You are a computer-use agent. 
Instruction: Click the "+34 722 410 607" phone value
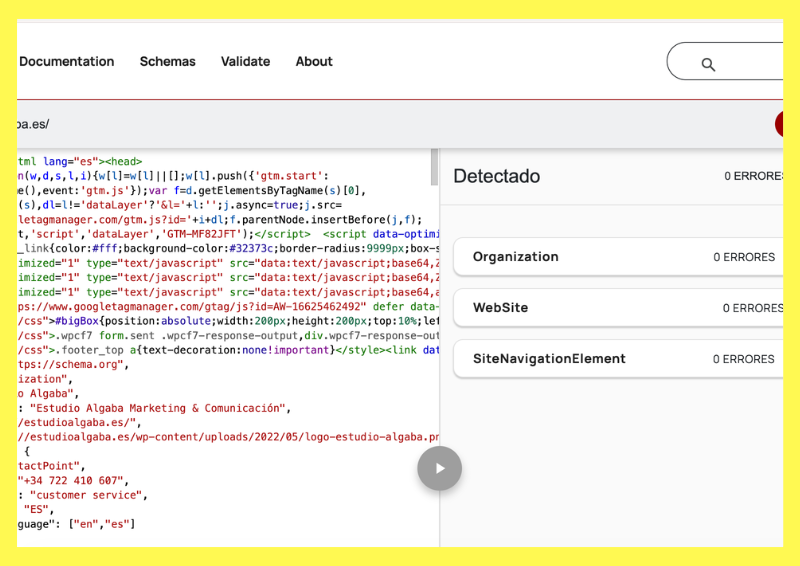tap(70, 481)
